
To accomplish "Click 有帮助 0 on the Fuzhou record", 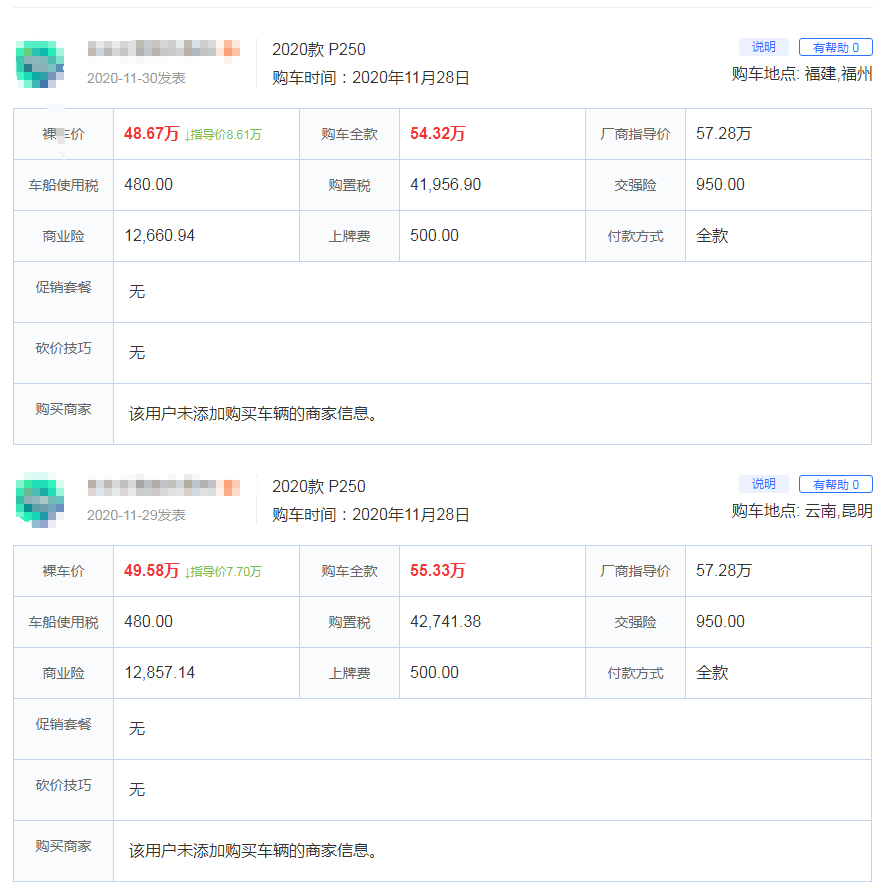I will pos(835,47).
